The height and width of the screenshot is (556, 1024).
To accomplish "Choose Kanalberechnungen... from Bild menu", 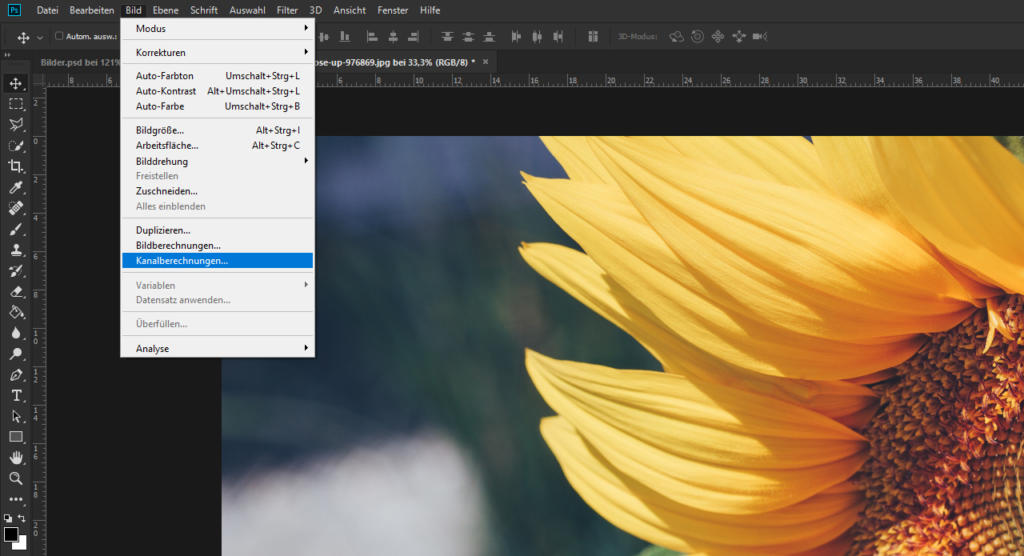I will (217, 261).
